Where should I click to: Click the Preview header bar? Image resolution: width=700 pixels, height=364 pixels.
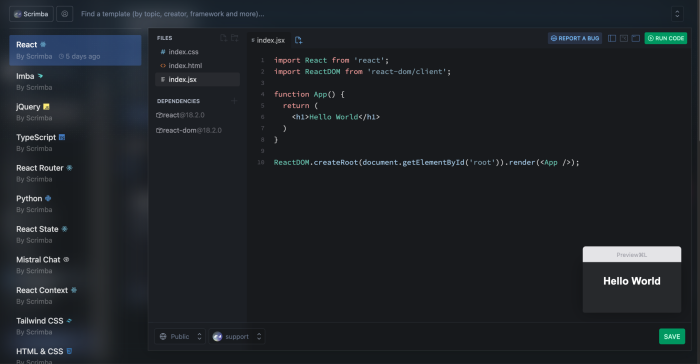(632, 255)
